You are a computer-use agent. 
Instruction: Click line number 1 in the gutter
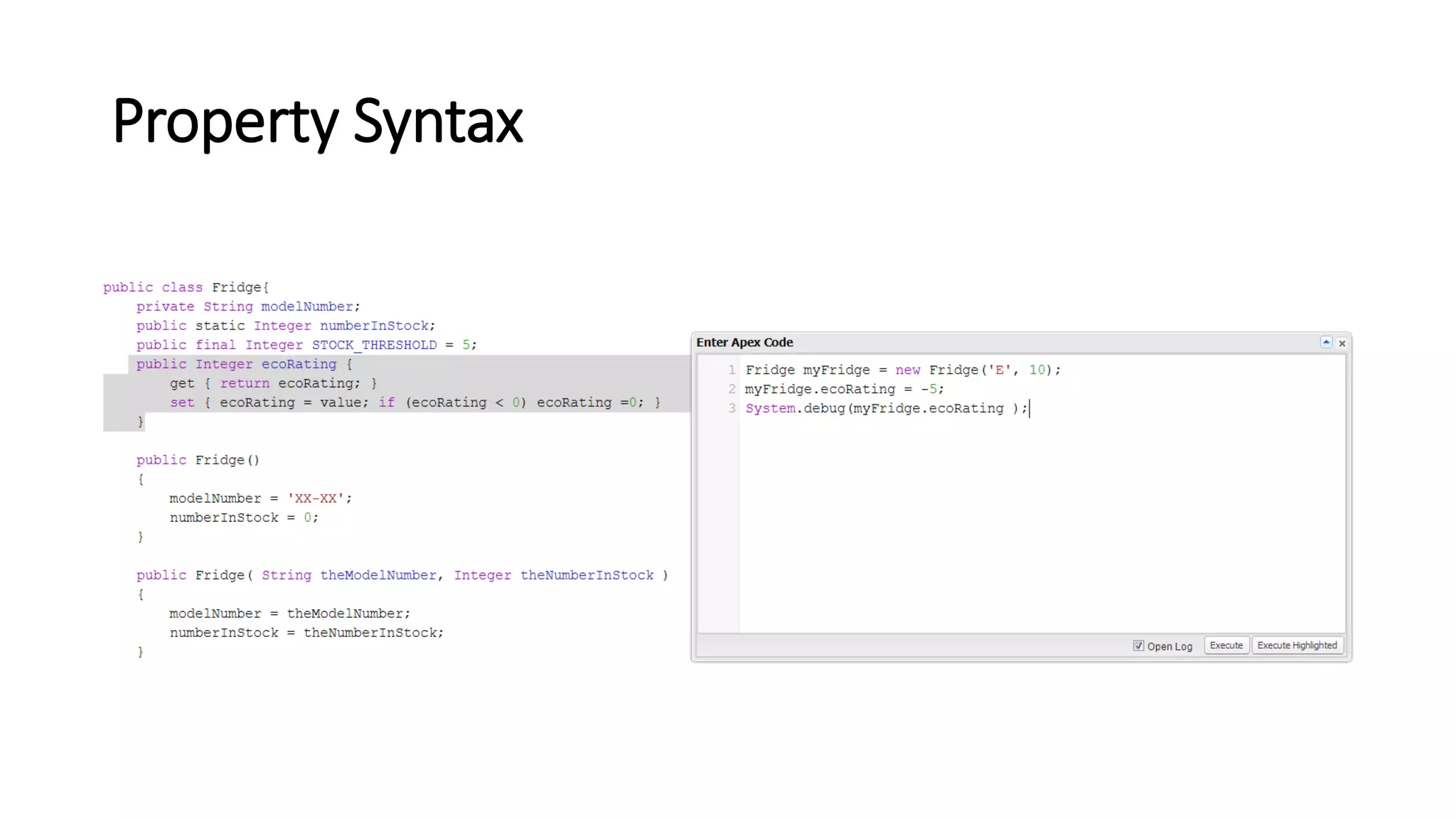(731, 370)
